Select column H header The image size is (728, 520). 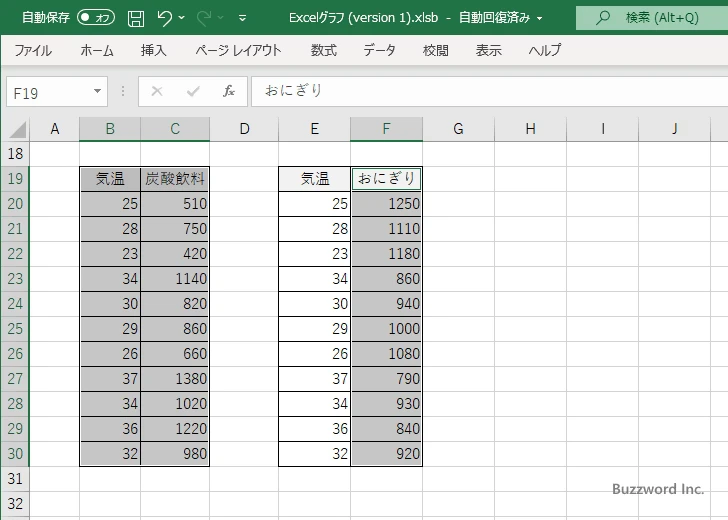[530, 129]
